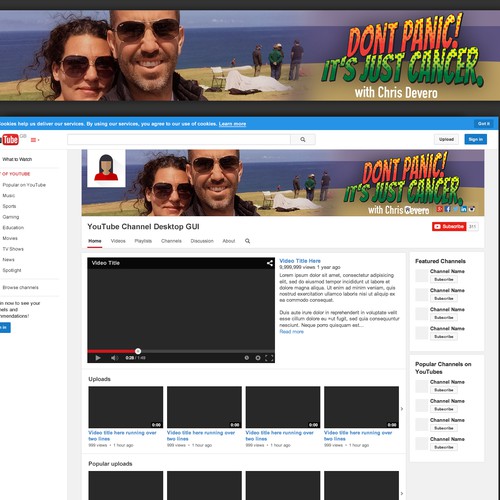Subscribe to the first channel under Featured Channels
The width and height of the screenshot is (500, 500).
(444, 279)
